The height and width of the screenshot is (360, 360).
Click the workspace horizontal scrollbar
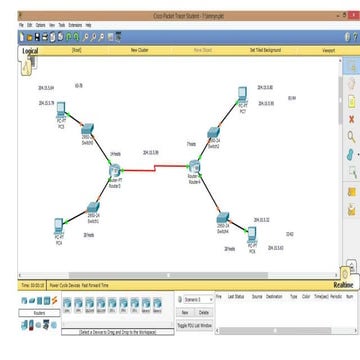pyautogui.click(x=168, y=275)
